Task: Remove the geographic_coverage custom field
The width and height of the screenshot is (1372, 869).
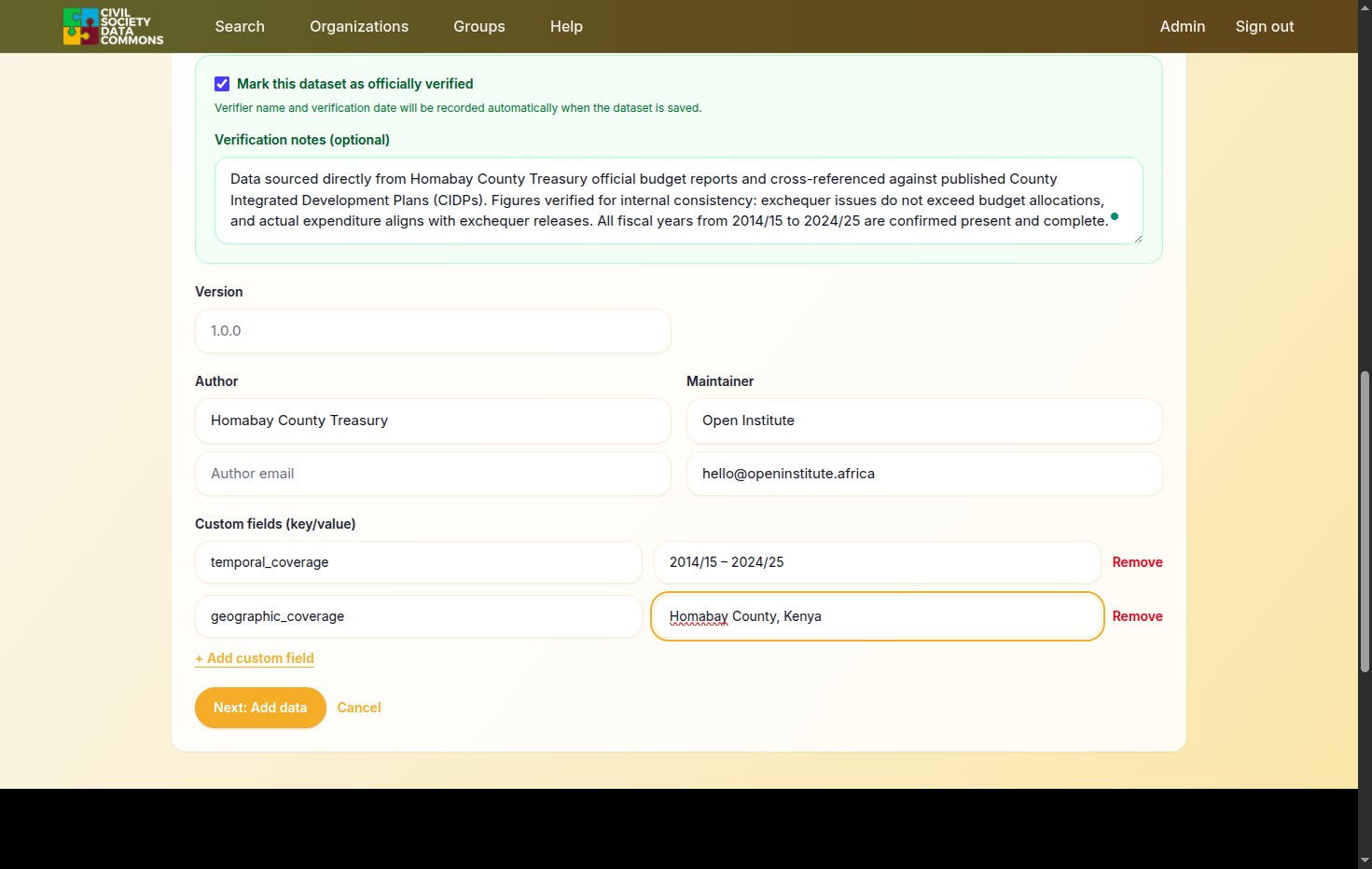Action: click(1137, 616)
